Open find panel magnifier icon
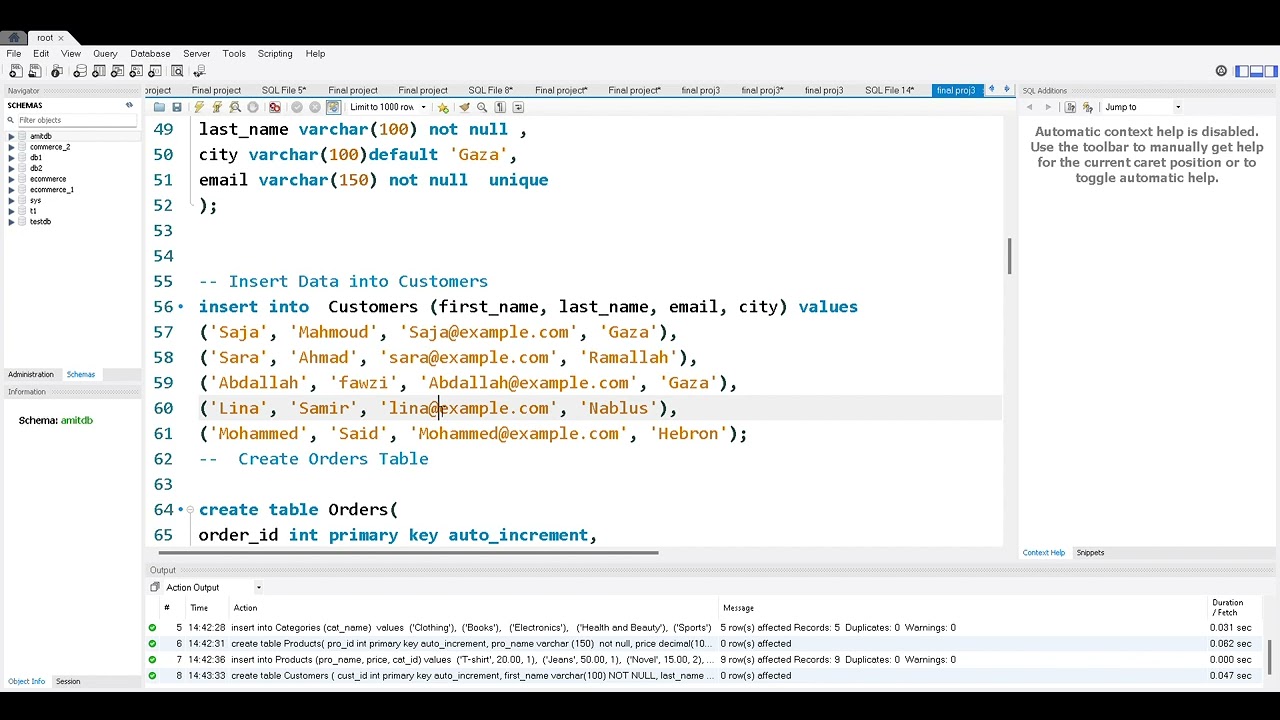The image size is (1280, 720). [482, 107]
